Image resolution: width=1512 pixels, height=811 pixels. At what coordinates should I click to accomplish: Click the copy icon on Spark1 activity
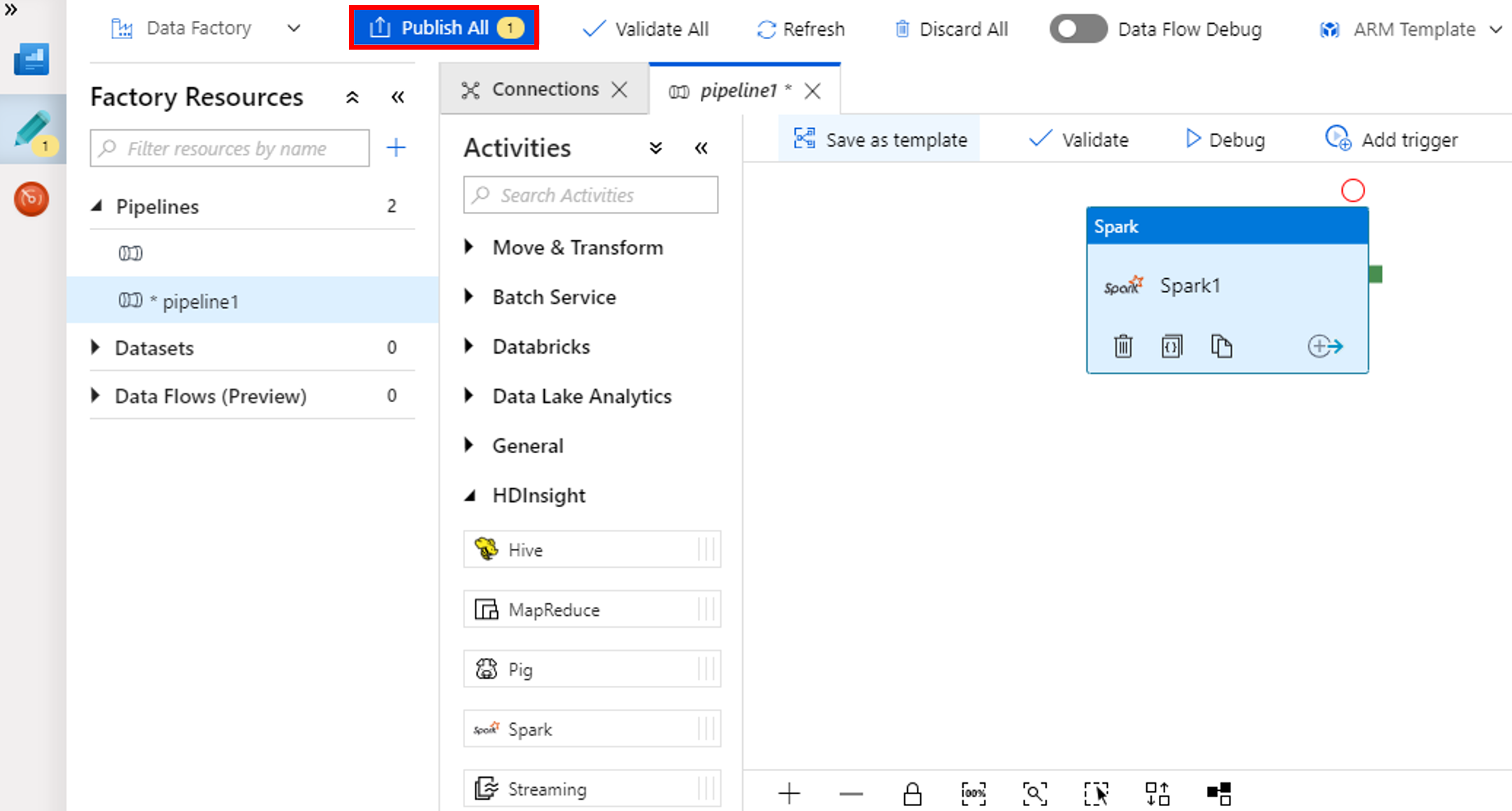[1221, 345]
